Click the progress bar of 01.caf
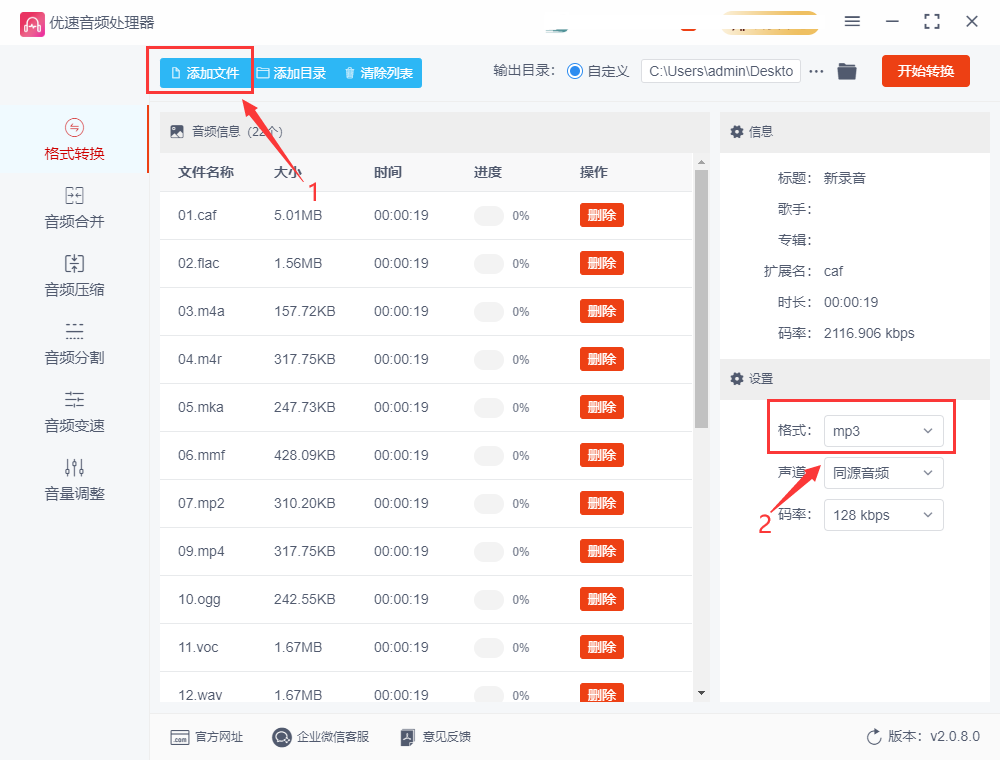 (489, 216)
